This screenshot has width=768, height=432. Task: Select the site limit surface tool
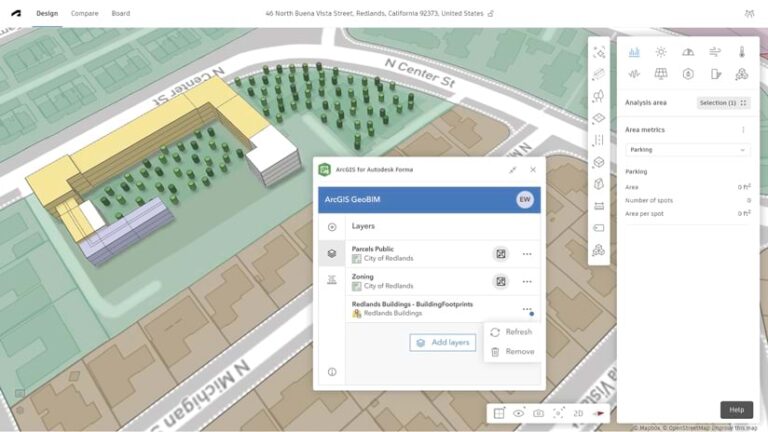coord(599,118)
